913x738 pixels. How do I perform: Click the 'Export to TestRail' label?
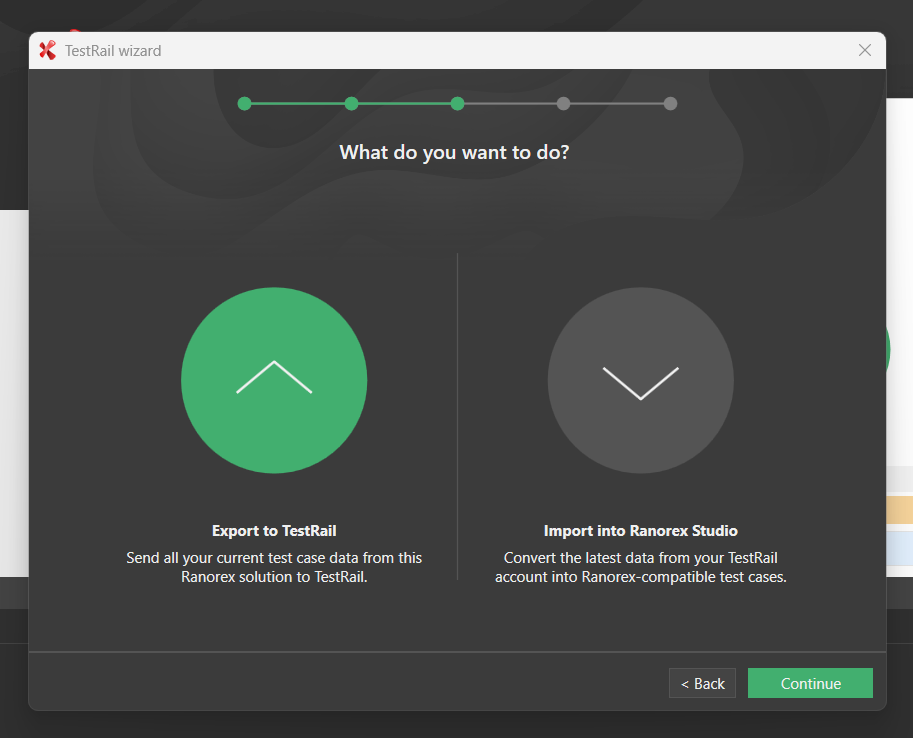[274, 531]
